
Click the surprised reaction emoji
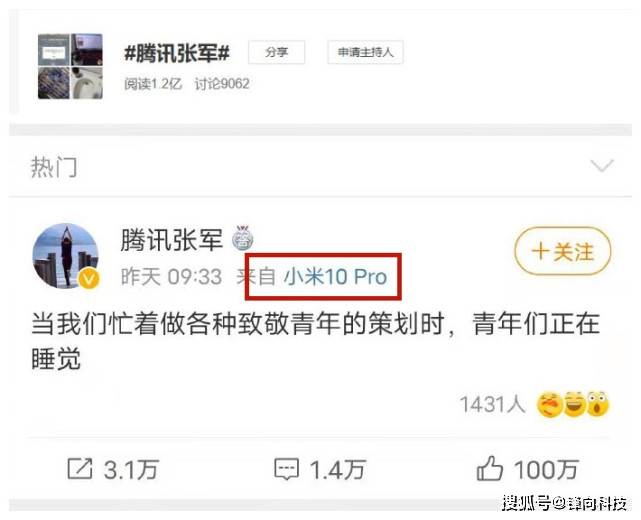598,404
